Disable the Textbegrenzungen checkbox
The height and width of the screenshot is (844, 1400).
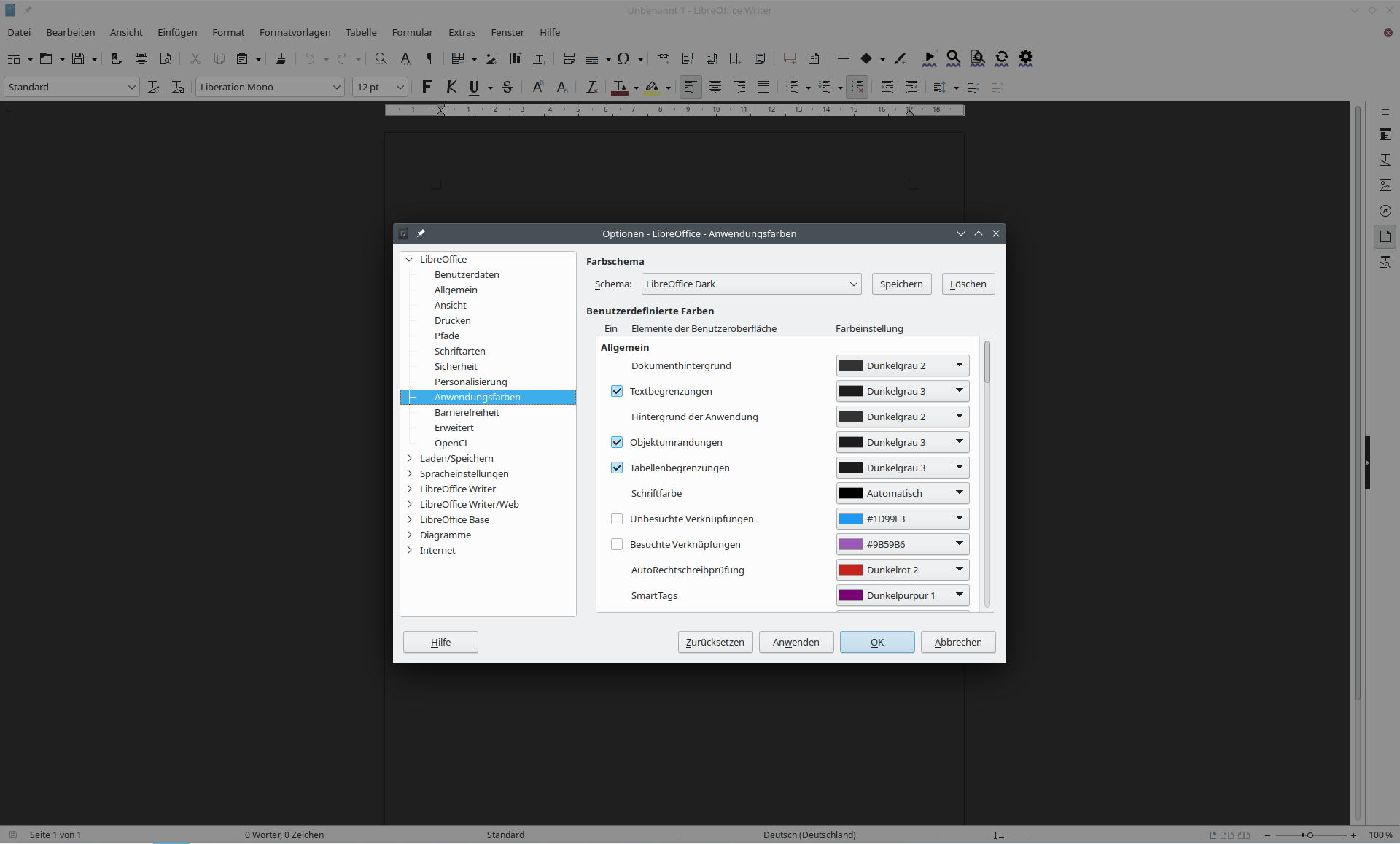(x=616, y=391)
